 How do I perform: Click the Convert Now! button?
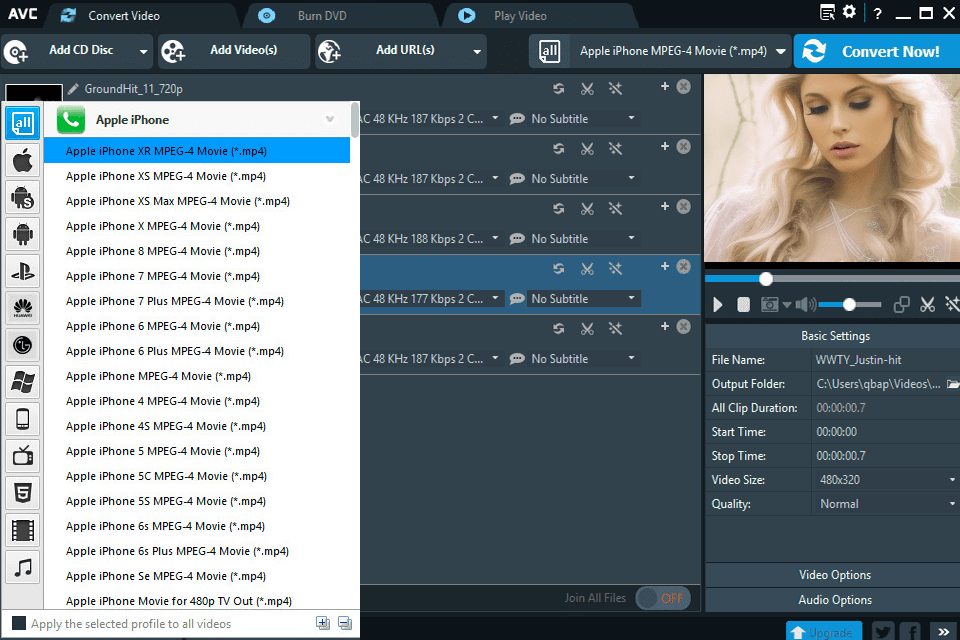tap(877, 51)
